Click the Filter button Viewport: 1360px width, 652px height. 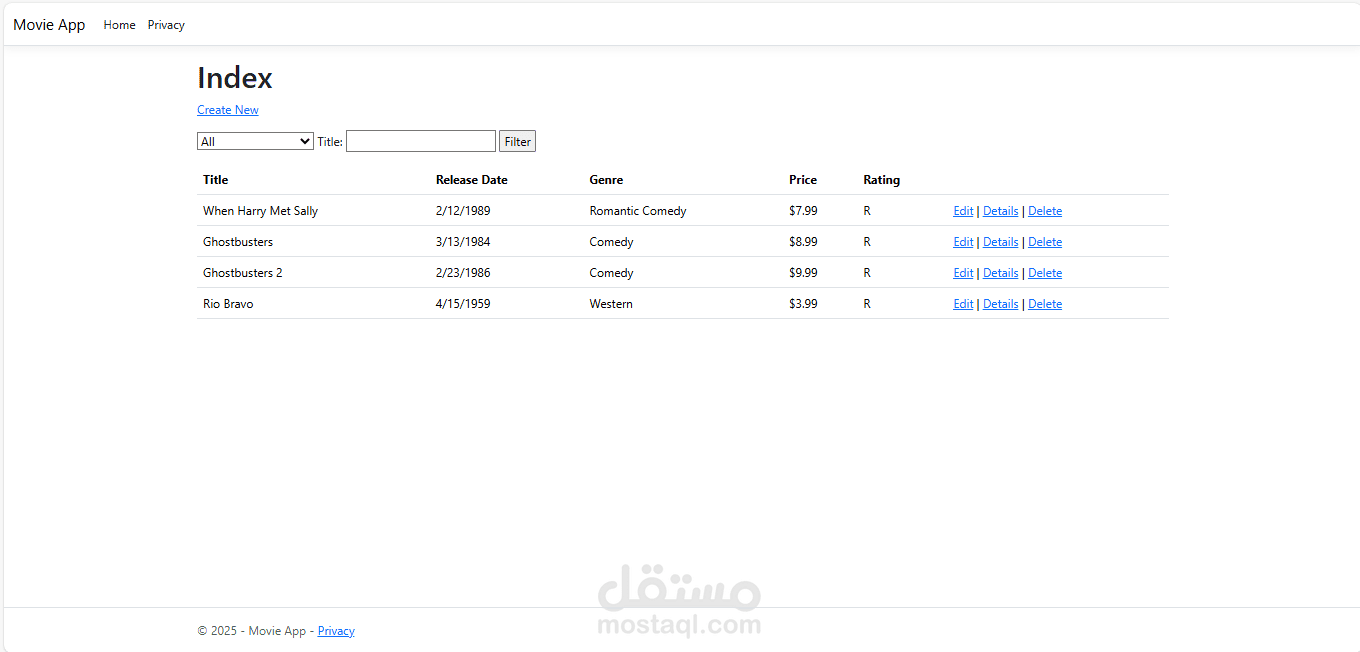pos(518,141)
